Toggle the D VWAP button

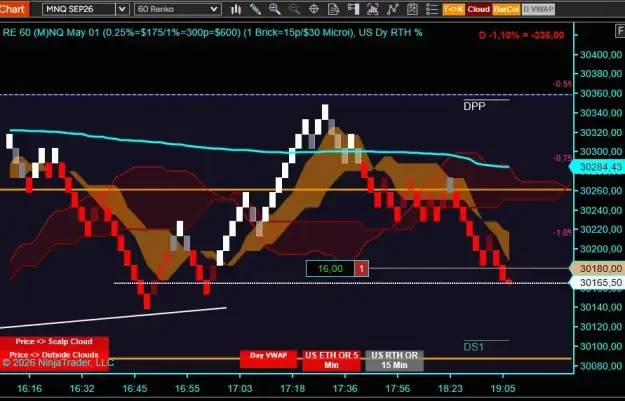pos(538,9)
